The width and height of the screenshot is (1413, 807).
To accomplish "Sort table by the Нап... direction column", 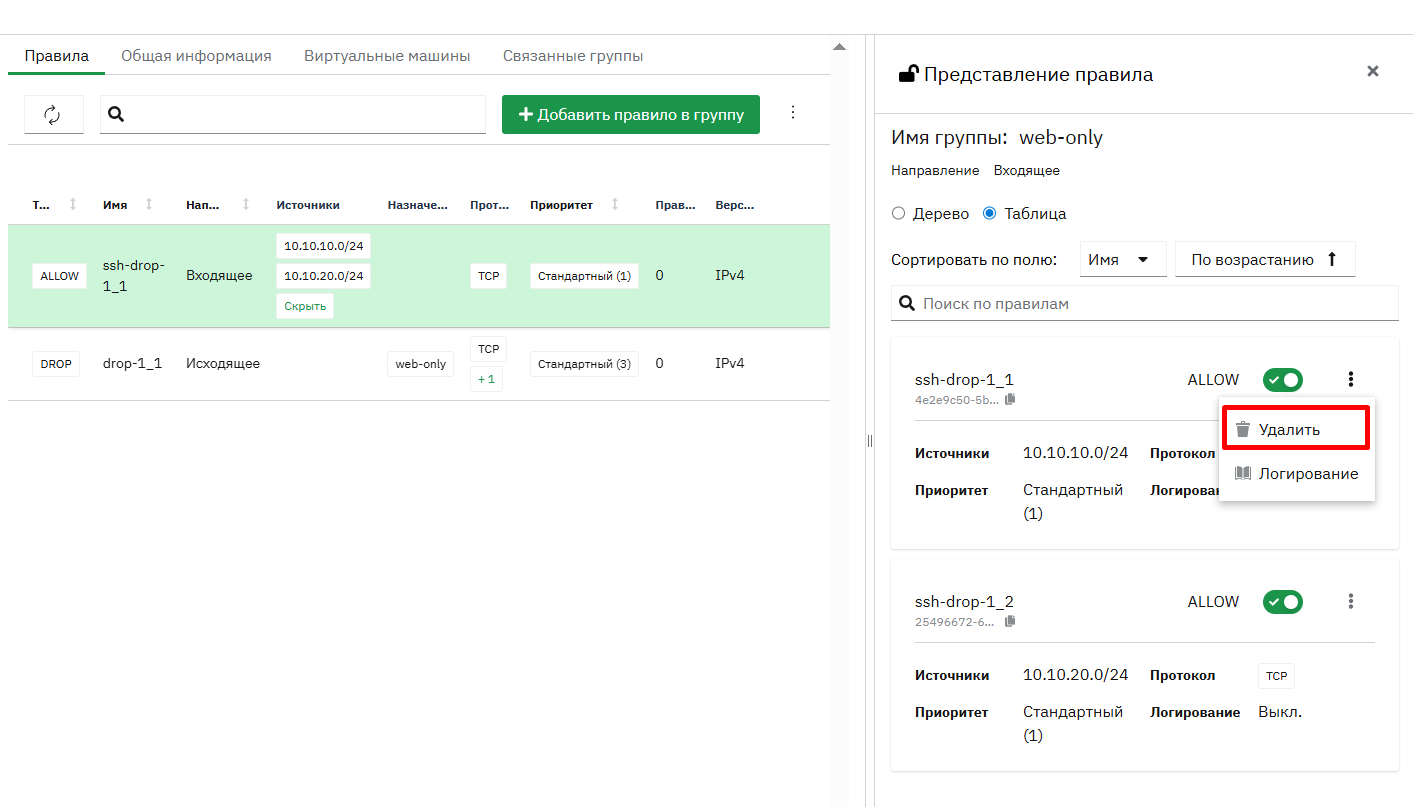I will pos(246,204).
